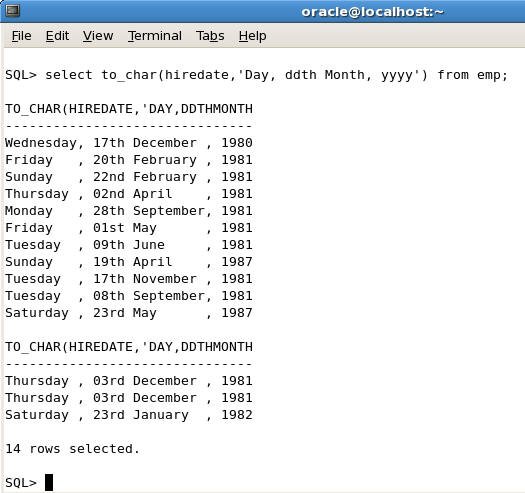Image resolution: width=525 pixels, height=493 pixels.
Task: Click first TO_CHAR(HIREDATE column header
Action: (129, 109)
